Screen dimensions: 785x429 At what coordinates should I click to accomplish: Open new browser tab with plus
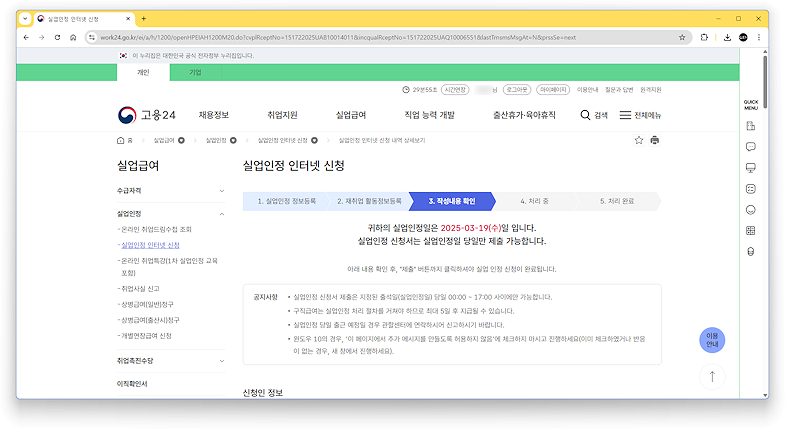(x=144, y=19)
